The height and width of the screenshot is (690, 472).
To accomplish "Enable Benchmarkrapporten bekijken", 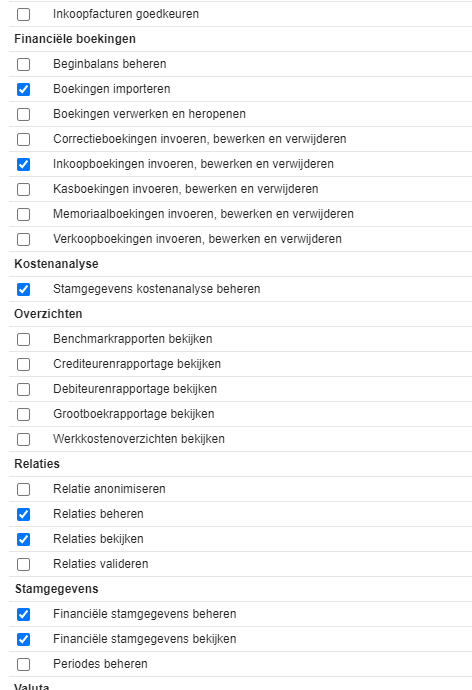I will pyautogui.click(x=23, y=339).
